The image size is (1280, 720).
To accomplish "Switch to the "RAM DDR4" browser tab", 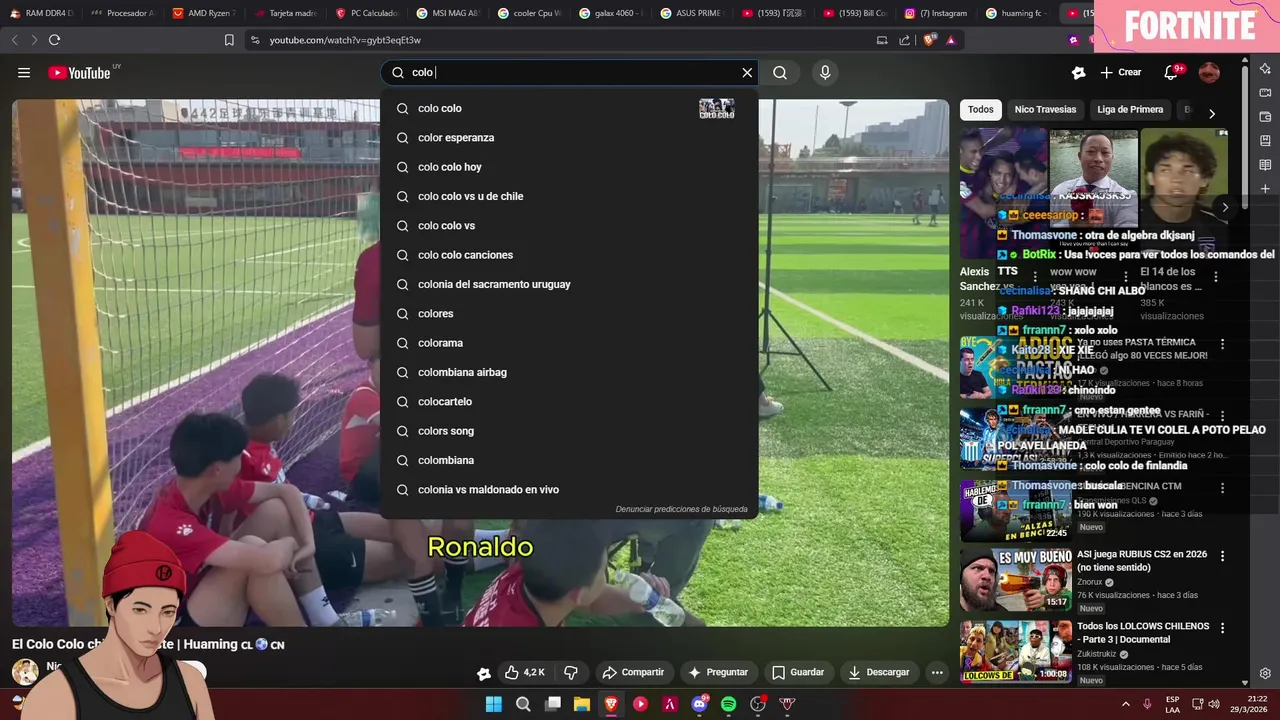I will [x=42, y=13].
